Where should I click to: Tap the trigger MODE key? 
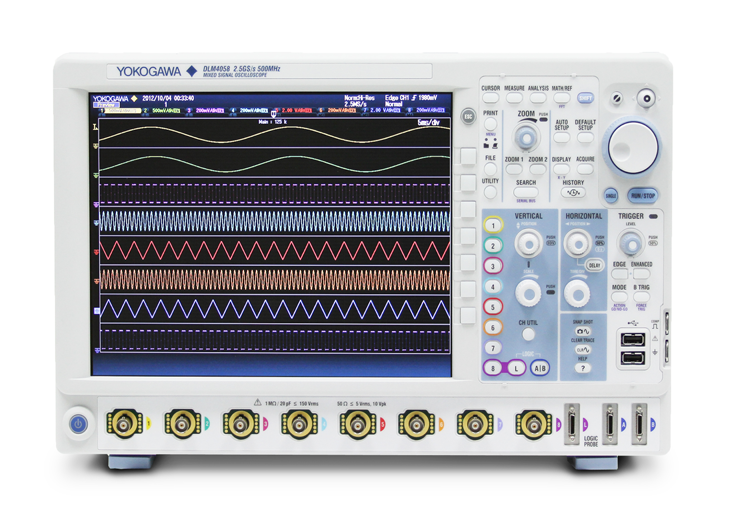pos(619,297)
